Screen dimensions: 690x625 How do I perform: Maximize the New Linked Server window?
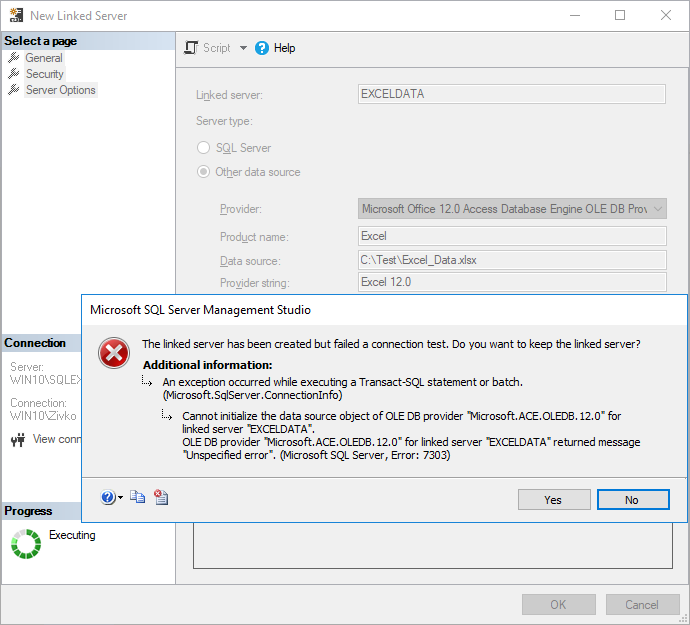click(620, 15)
